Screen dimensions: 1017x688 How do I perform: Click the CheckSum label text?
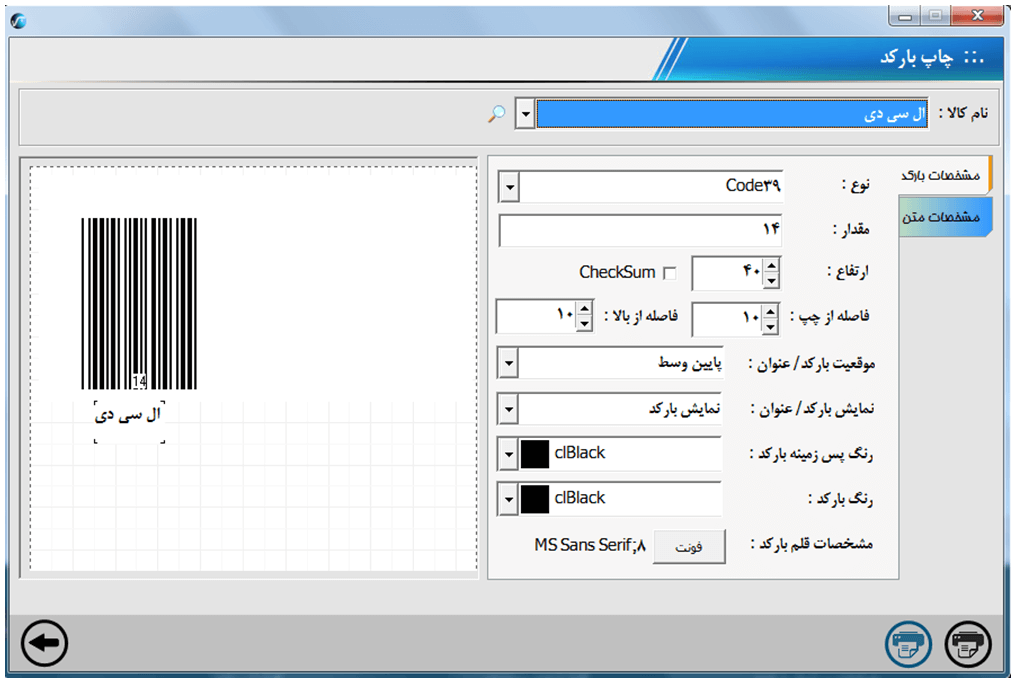pyautogui.click(x=617, y=272)
